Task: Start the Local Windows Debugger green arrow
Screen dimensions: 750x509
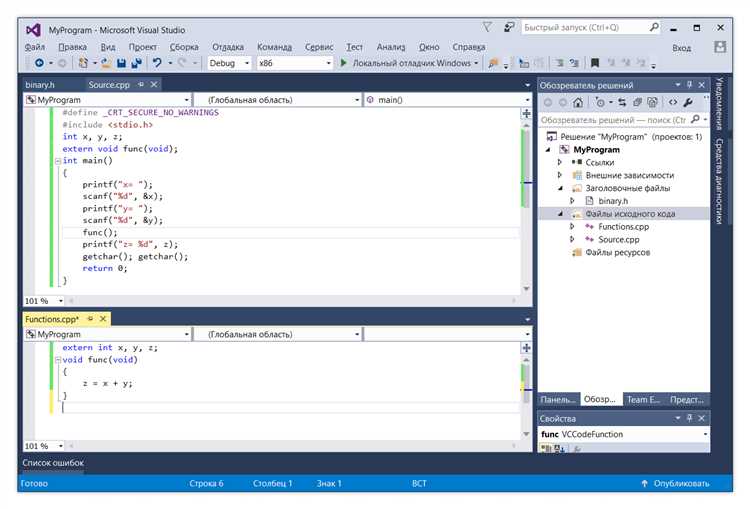Action: pos(343,63)
